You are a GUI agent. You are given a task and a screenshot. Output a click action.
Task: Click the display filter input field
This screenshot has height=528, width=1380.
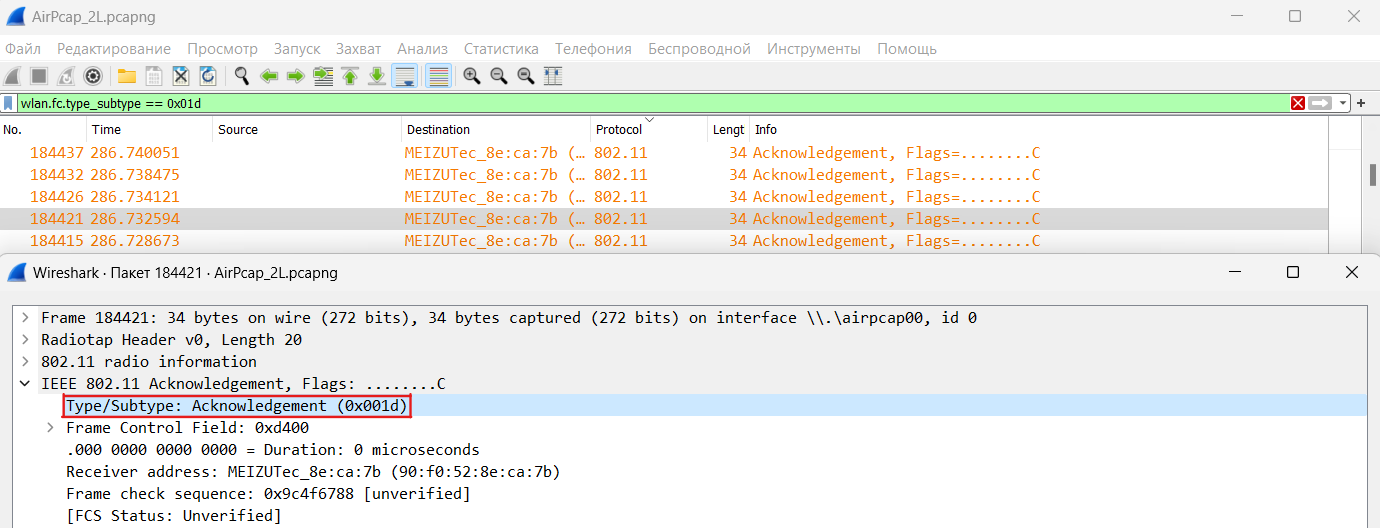pyautogui.click(x=652, y=103)
